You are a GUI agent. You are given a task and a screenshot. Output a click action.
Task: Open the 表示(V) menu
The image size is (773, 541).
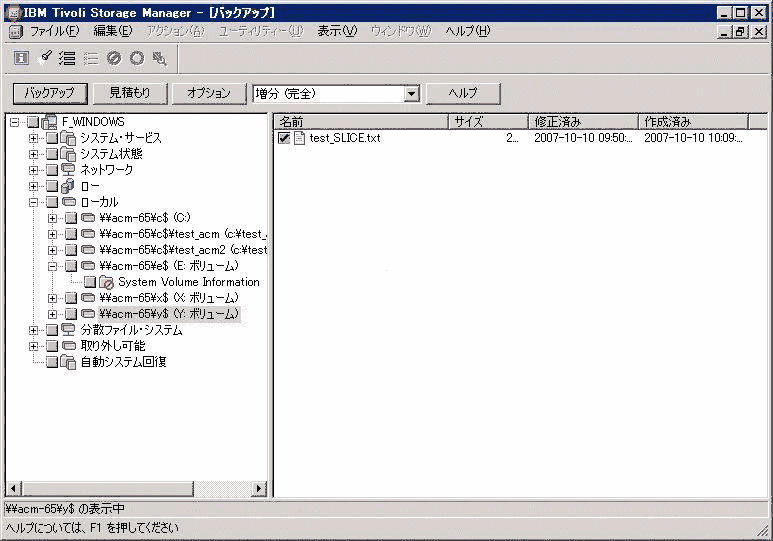337,31
